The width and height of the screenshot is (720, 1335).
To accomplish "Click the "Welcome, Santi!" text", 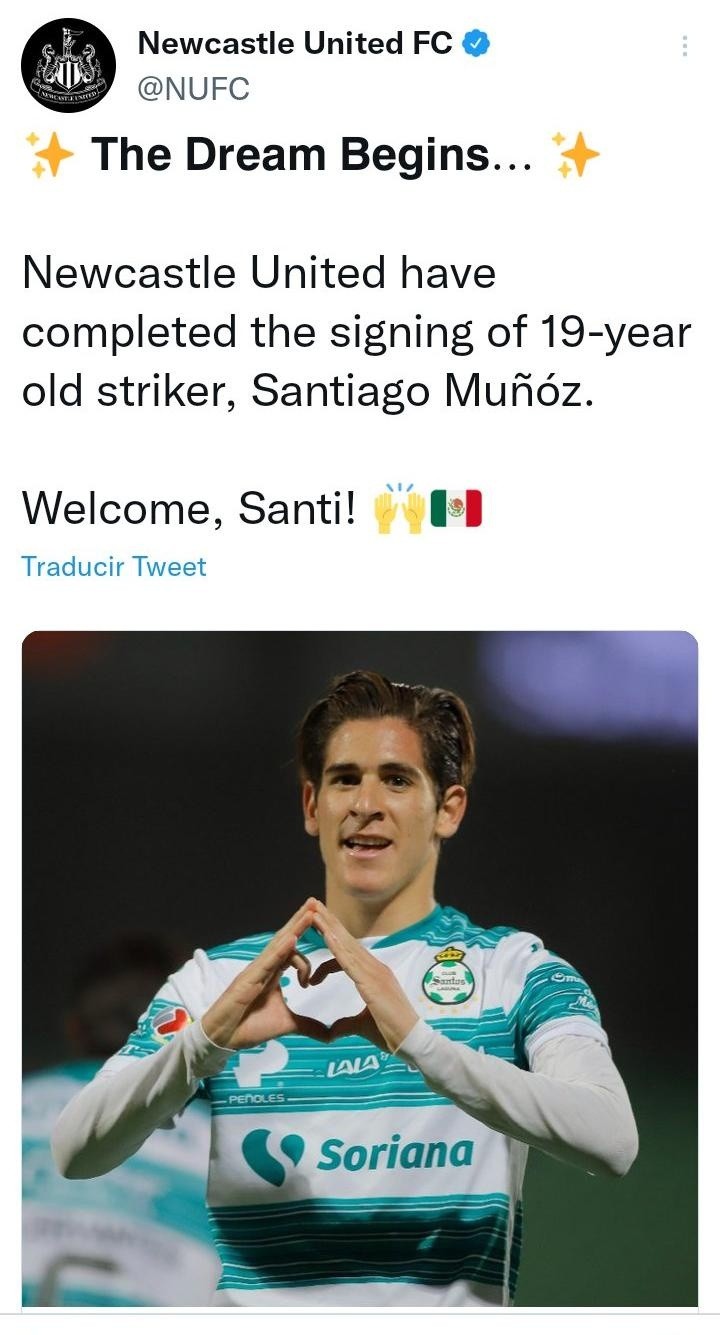I will pos(188,509).
